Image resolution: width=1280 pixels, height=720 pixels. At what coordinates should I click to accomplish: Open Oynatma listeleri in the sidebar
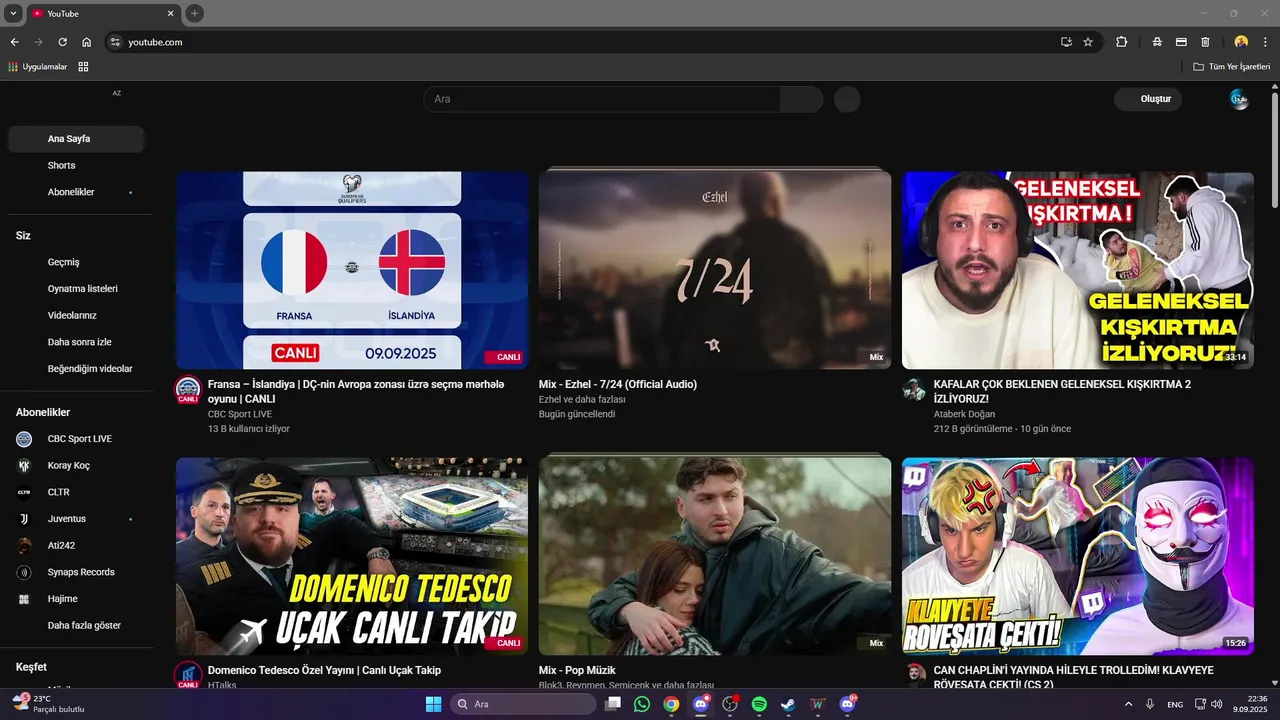coord(76,289)
